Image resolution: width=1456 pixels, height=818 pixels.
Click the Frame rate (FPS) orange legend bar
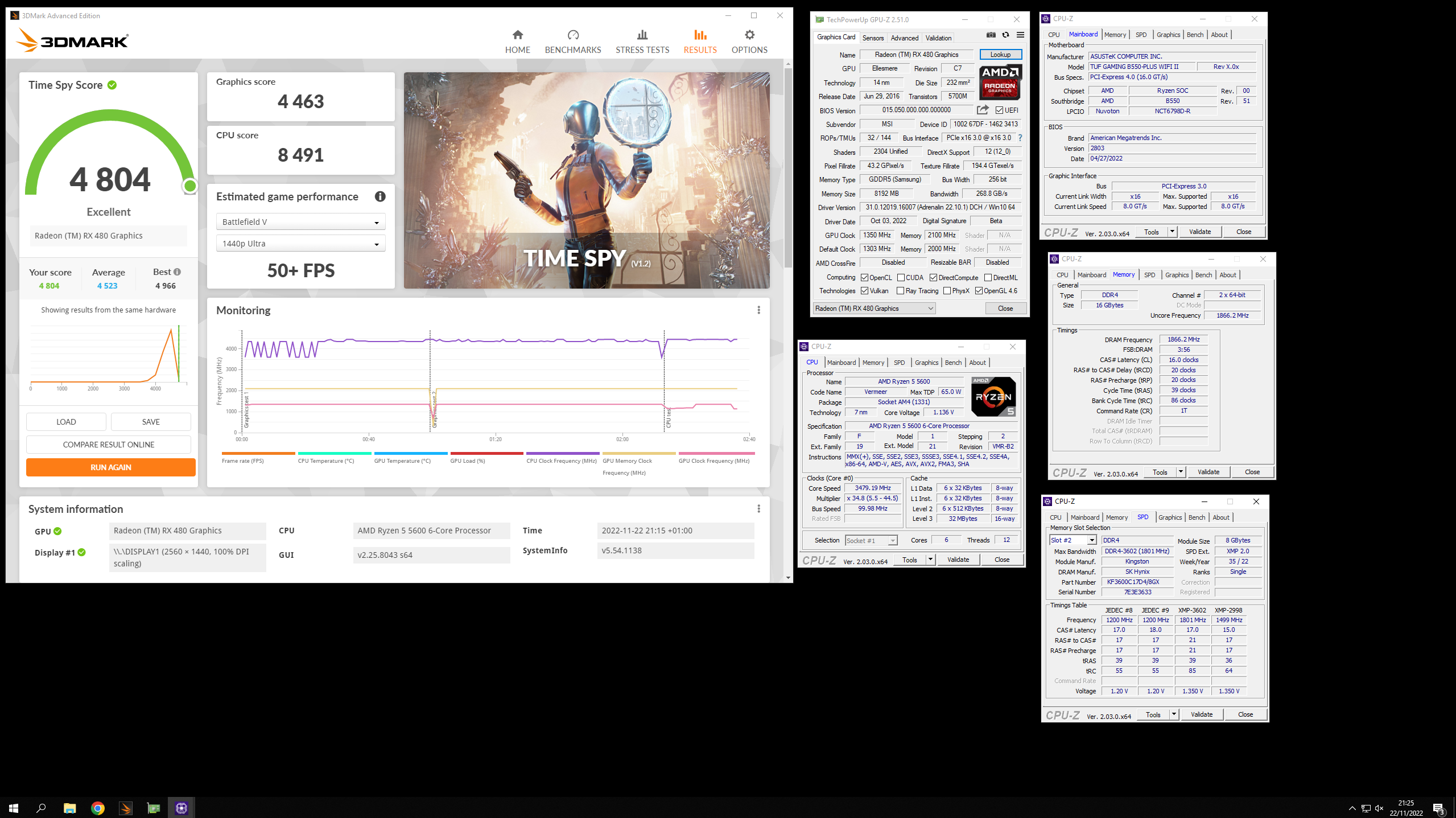click(258, 454)
